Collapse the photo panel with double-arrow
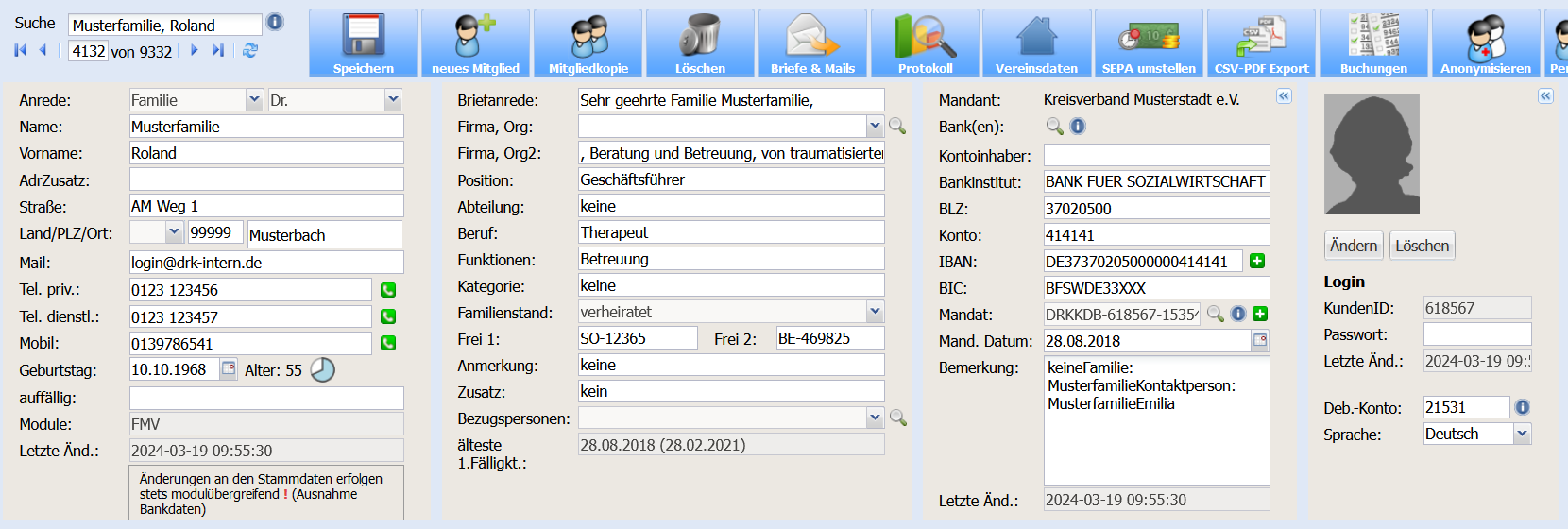The height and width of the screenshot is (529, 1568). click(x=1545, y=96)
